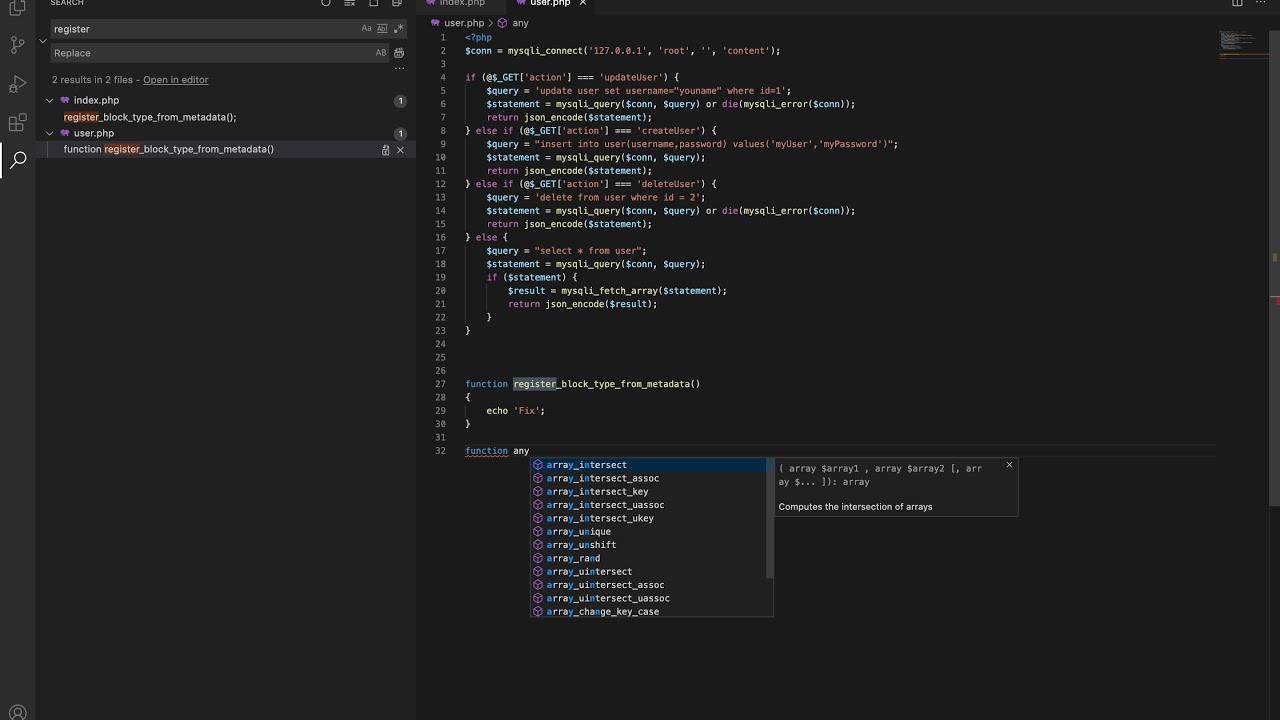Screen dimensions: 1280x720
Task: Choose array_intersect_uassoc suggestion
Action: pyautogui.click(x=649, y=505)
